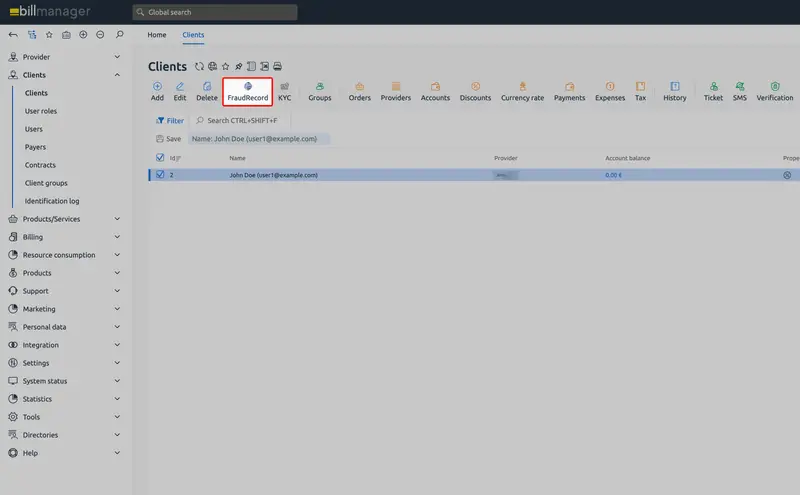Open client Orders

(x=360, y=92)
